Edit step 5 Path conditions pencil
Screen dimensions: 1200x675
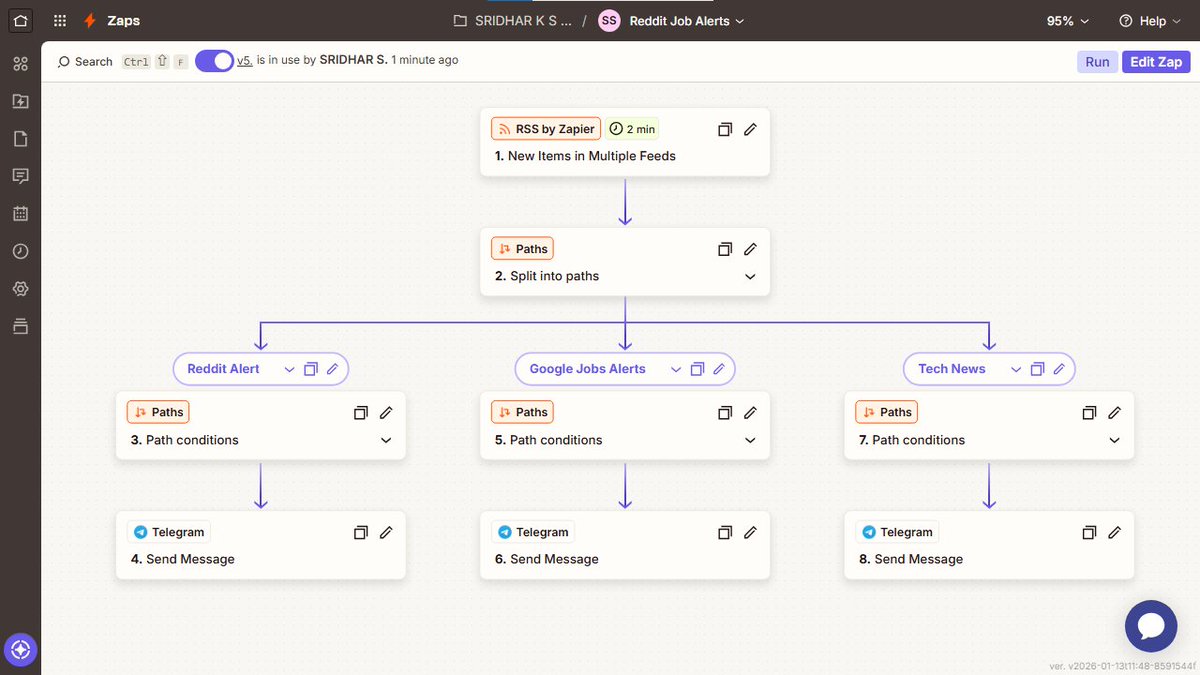pyautogui.click(x=750, y=413)
